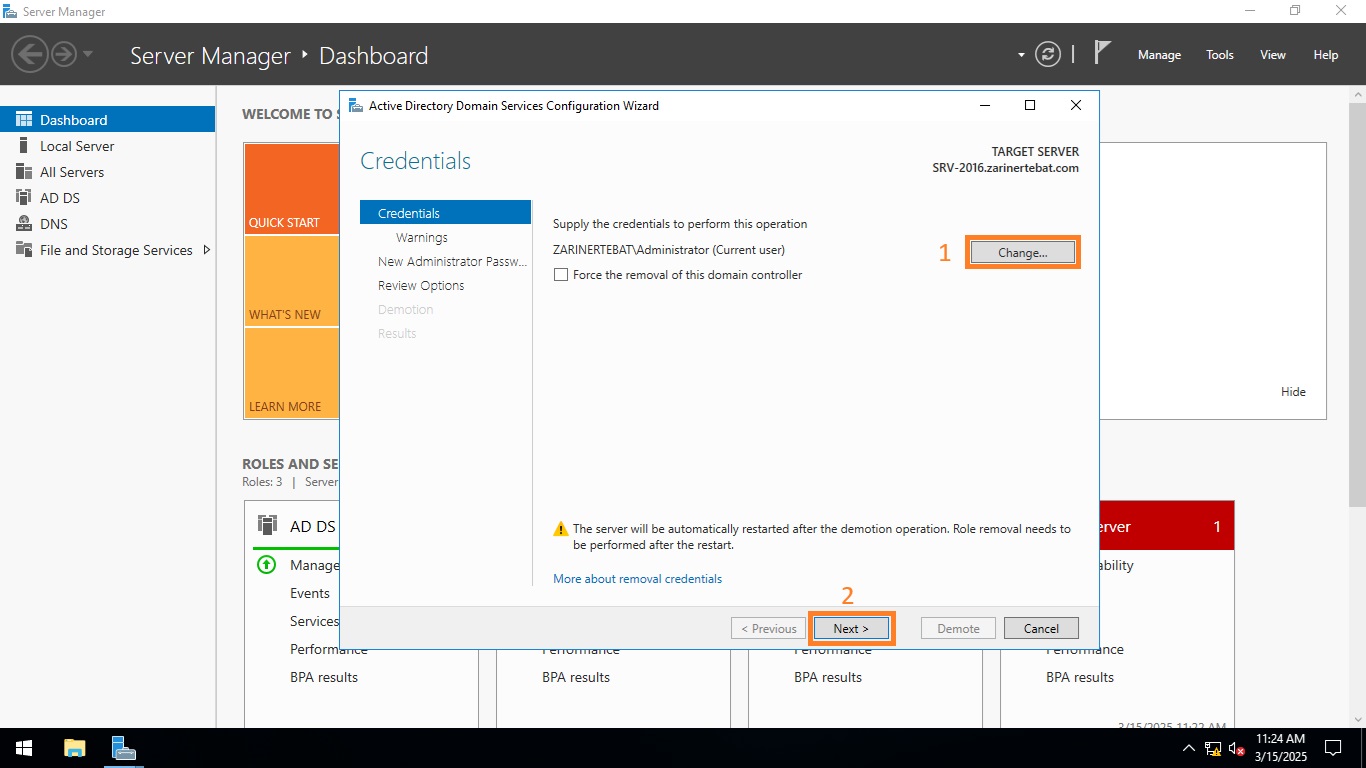Click Server Manager taskbar icon
The width and height of the screenshot is (1366, 768).
123,748
